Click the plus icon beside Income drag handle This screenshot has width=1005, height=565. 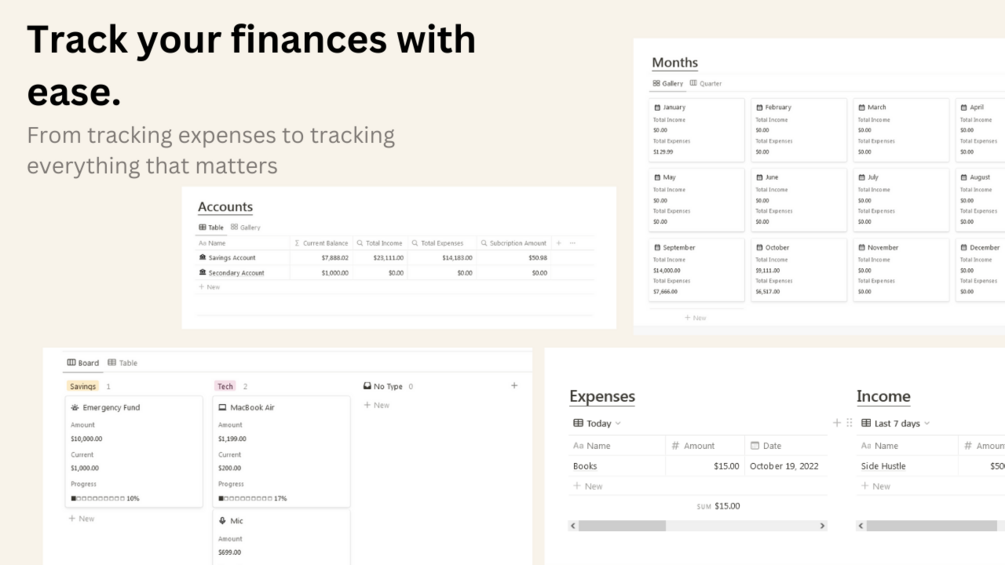837,423
